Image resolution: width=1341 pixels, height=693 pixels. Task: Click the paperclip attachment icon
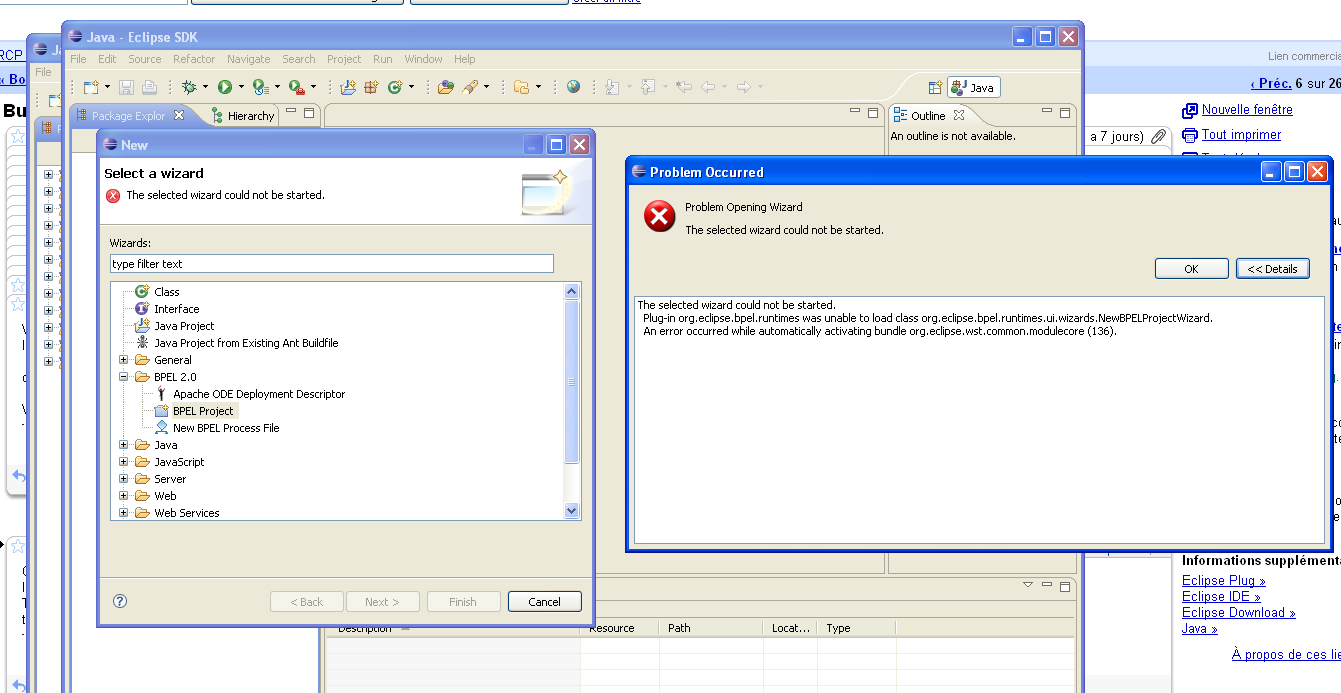click(1159, 136)
